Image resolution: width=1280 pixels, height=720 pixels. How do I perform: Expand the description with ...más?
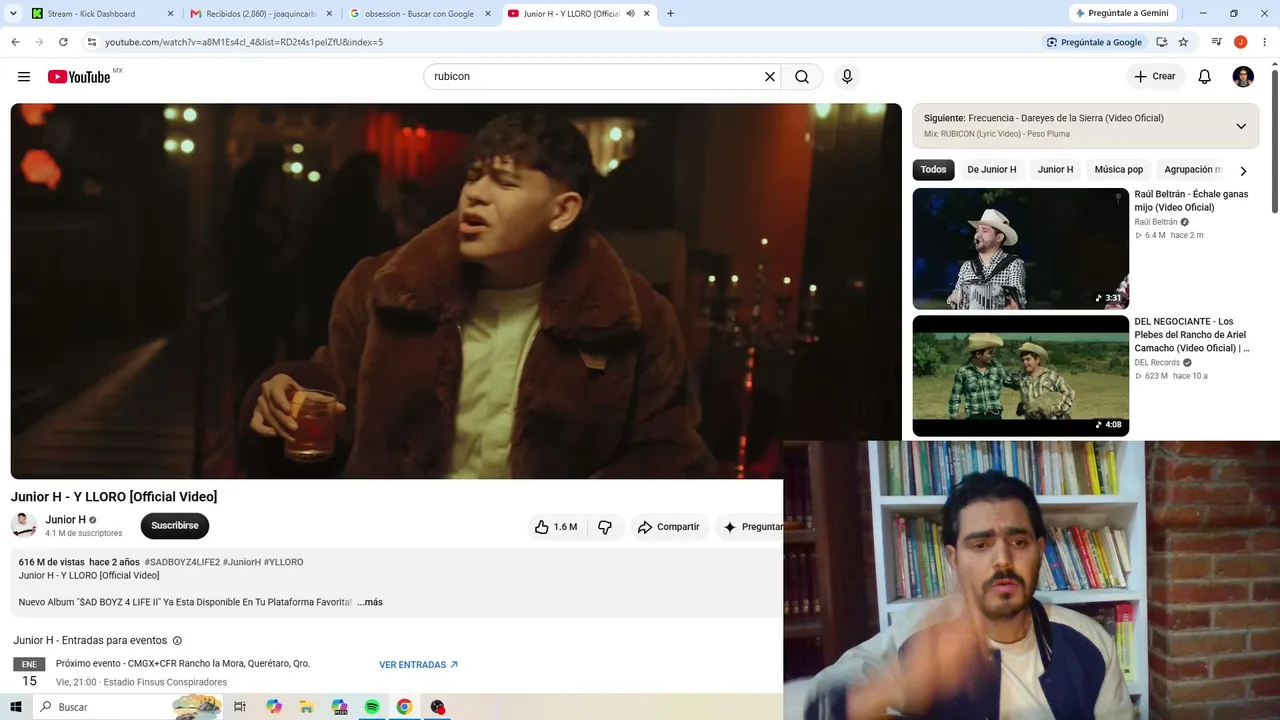click(x=370, y=602)
